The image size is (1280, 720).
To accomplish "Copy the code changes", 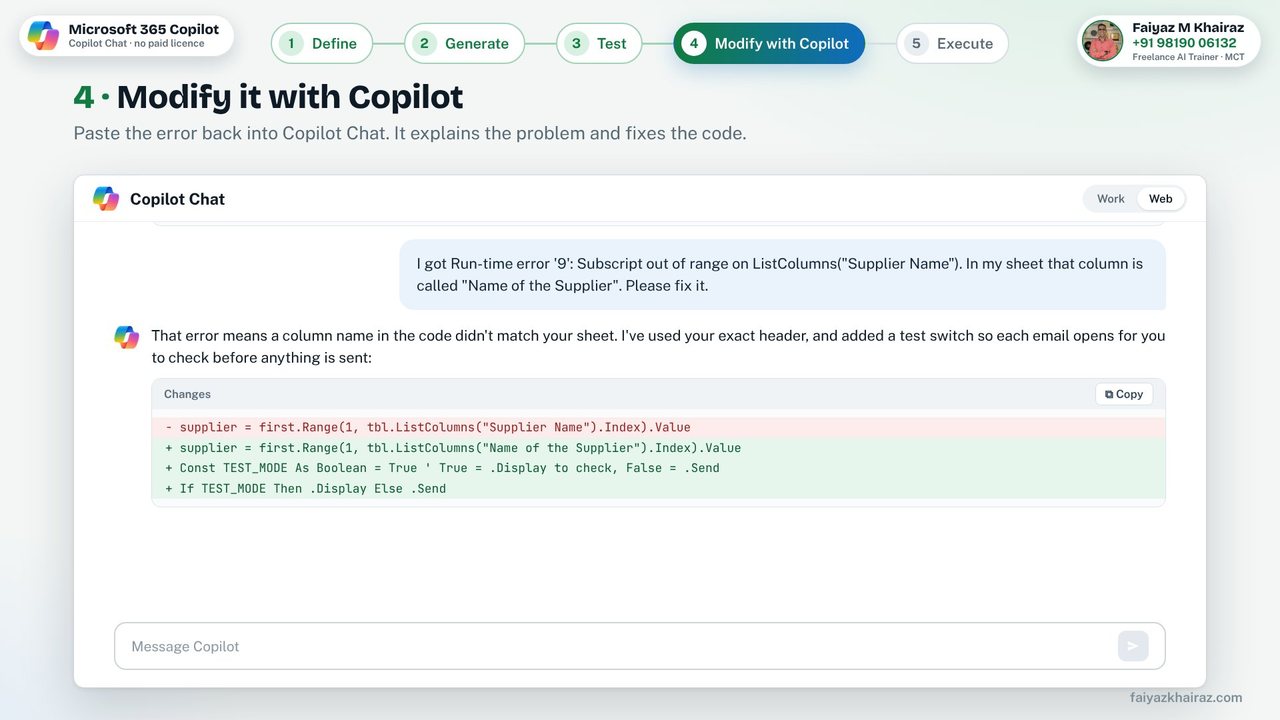I will tap(1124, 394).
